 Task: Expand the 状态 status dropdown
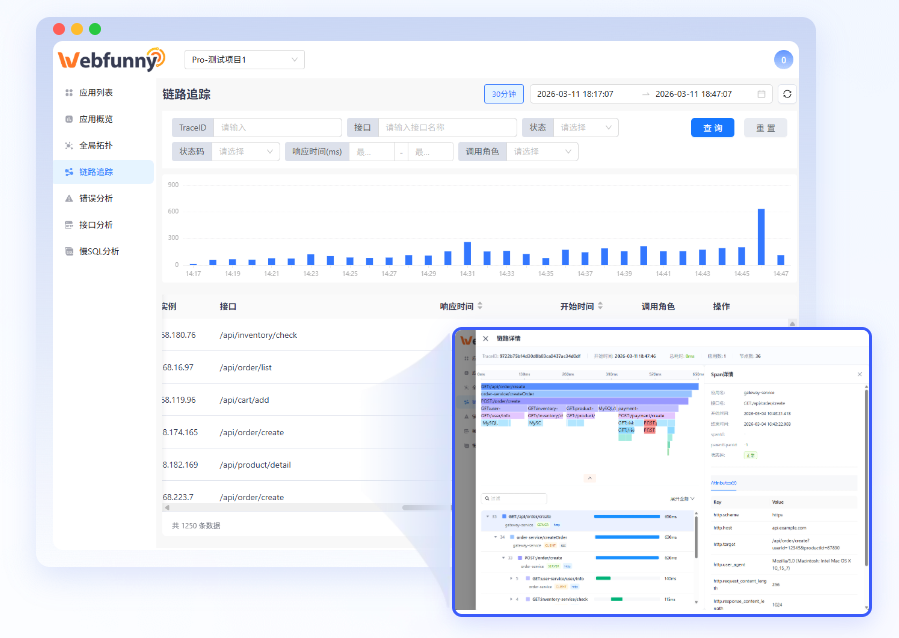pyautogui.click(x=585, y=128)
